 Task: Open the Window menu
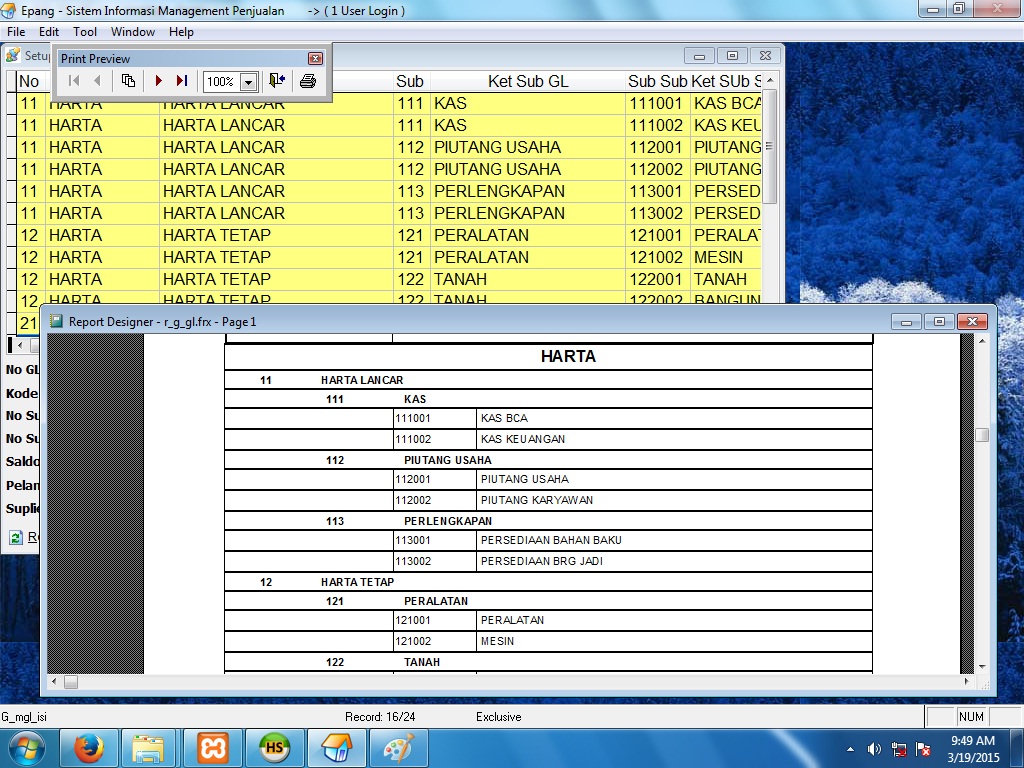pyautogui.click(x=133, y=32)
